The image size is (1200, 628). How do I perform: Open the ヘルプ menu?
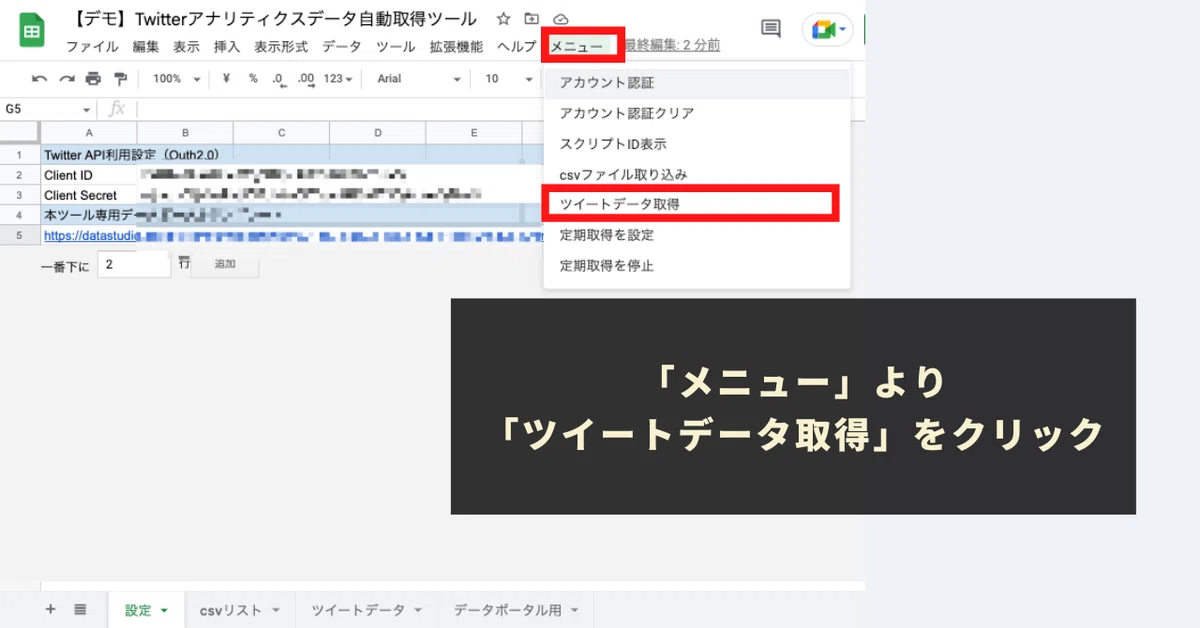pos(516,46)
